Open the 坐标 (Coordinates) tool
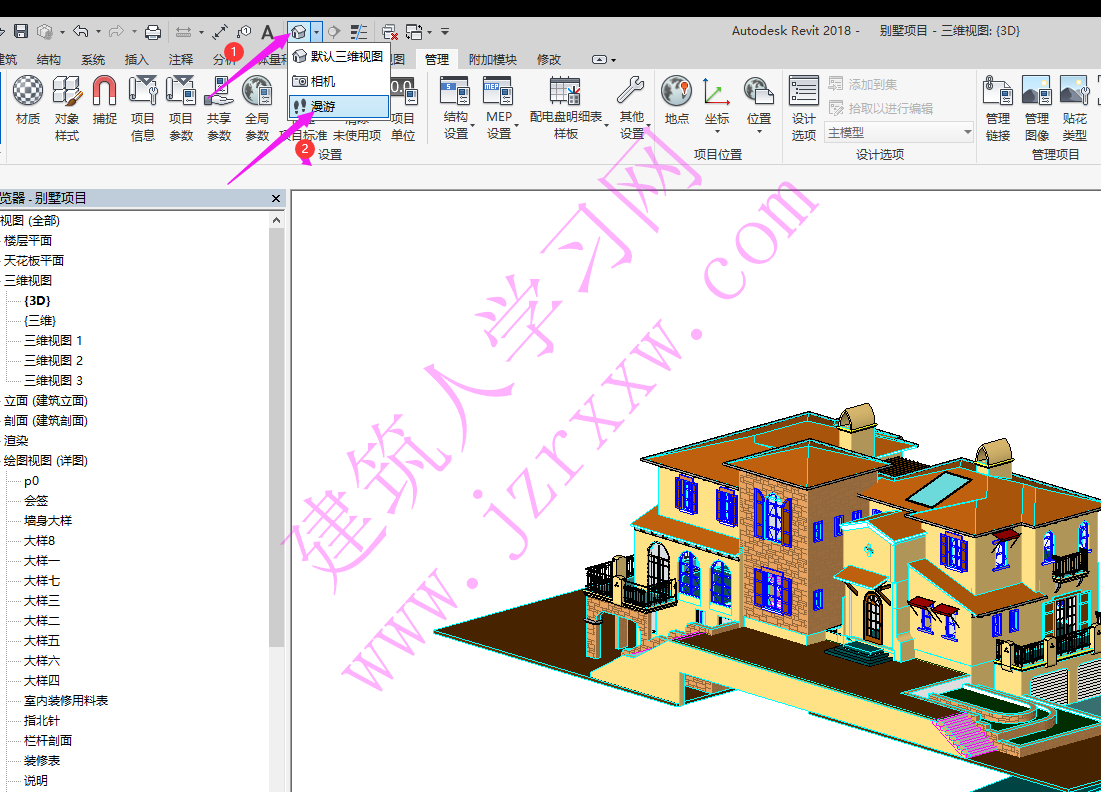This screenshot has height=792, width=1101. (716, 104)
